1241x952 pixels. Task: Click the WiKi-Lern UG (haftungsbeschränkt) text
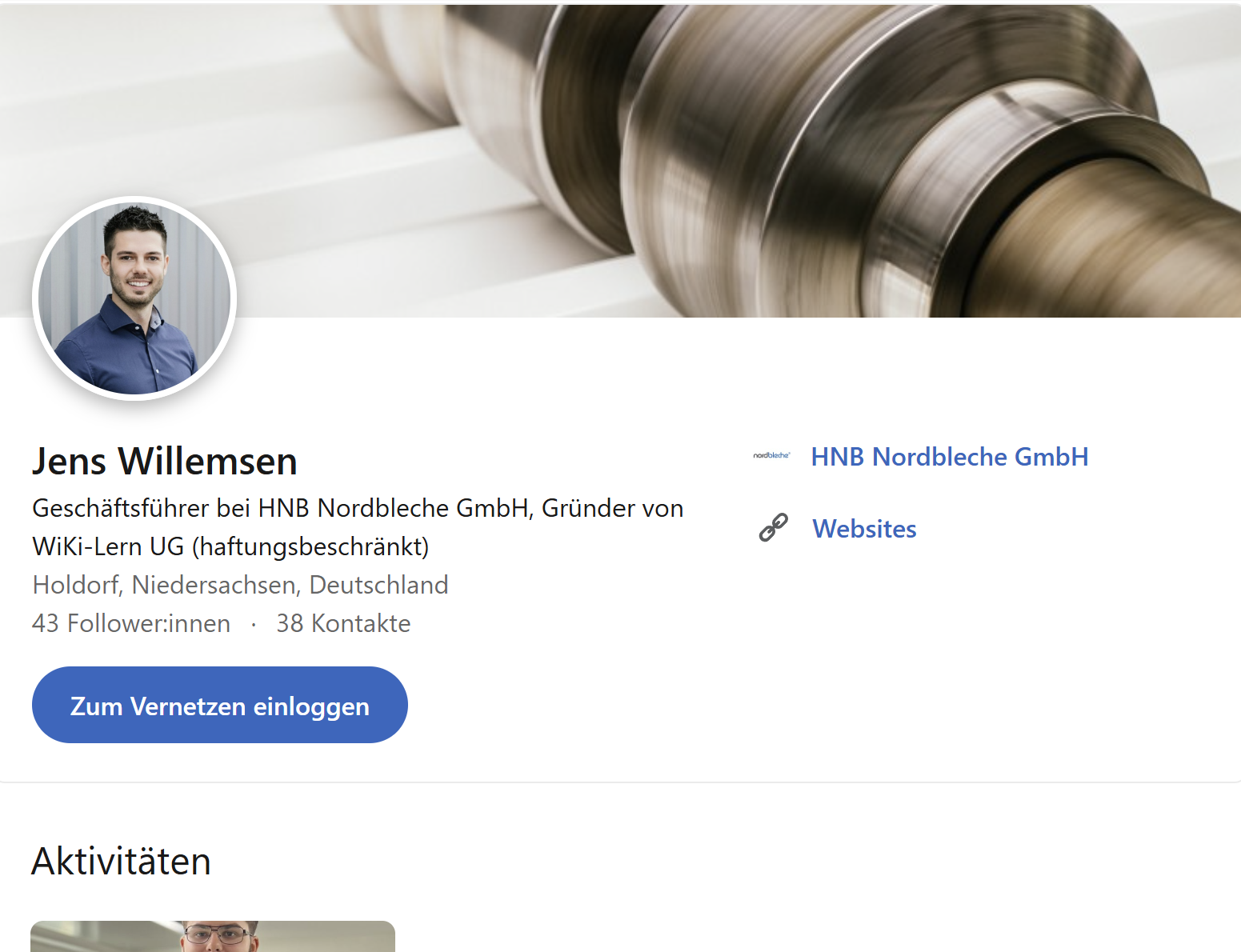[x=230, y=546]
